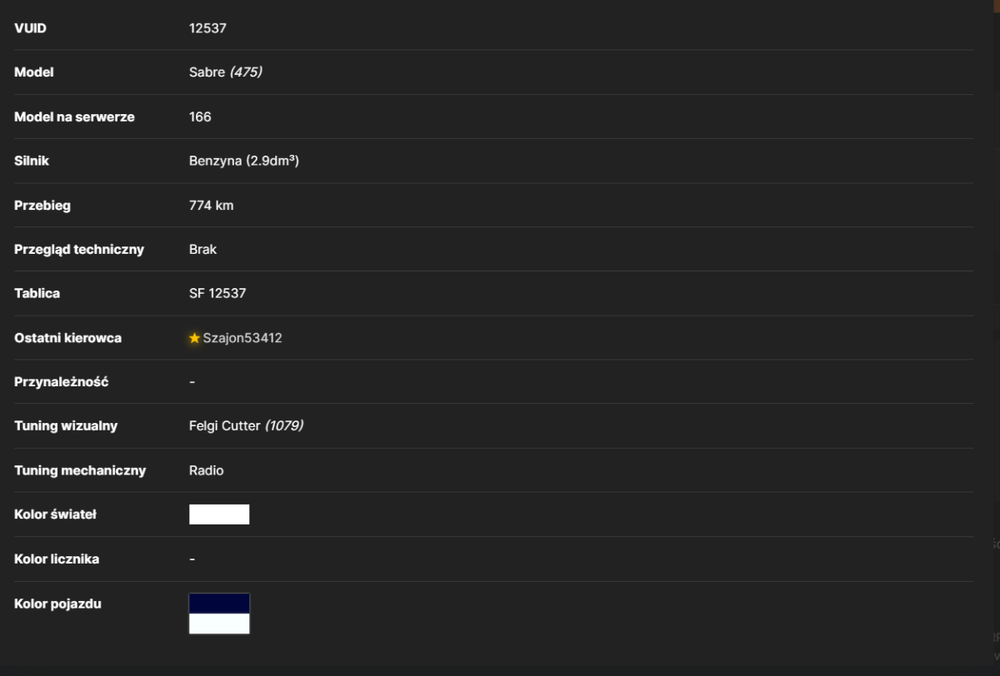Image resolution: width=1000 pixels, height=676 pixels.
Task: Click Brak in Przegląd techniczny row
Action: point(203,249)
